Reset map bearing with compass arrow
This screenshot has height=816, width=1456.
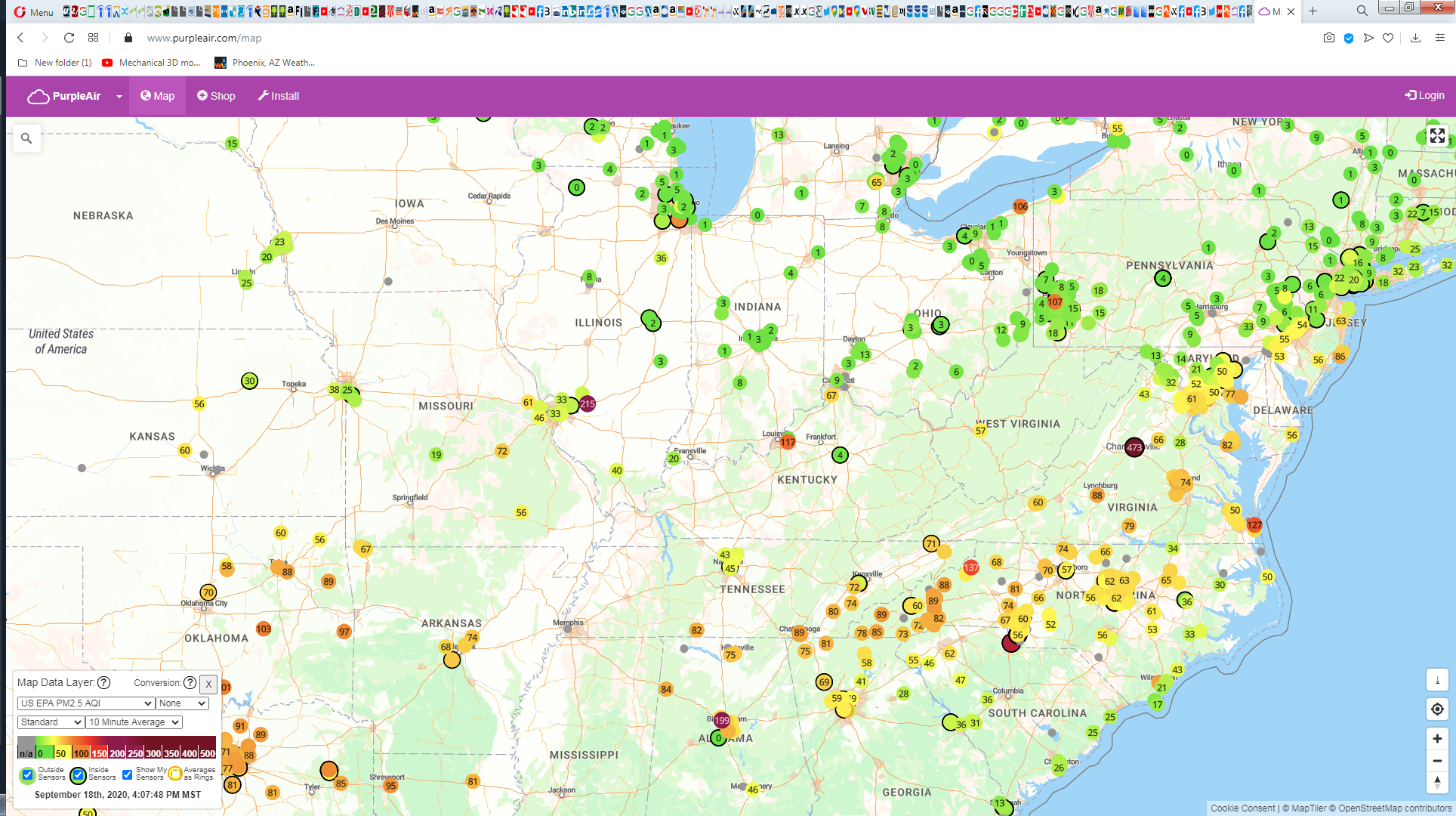coord(1437,783)
